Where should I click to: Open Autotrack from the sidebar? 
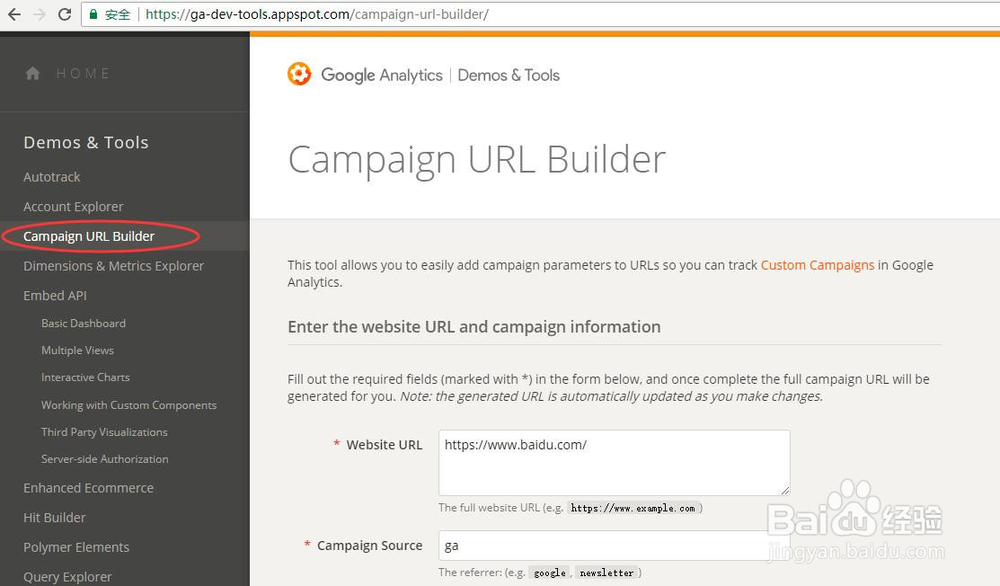point(52,176)
